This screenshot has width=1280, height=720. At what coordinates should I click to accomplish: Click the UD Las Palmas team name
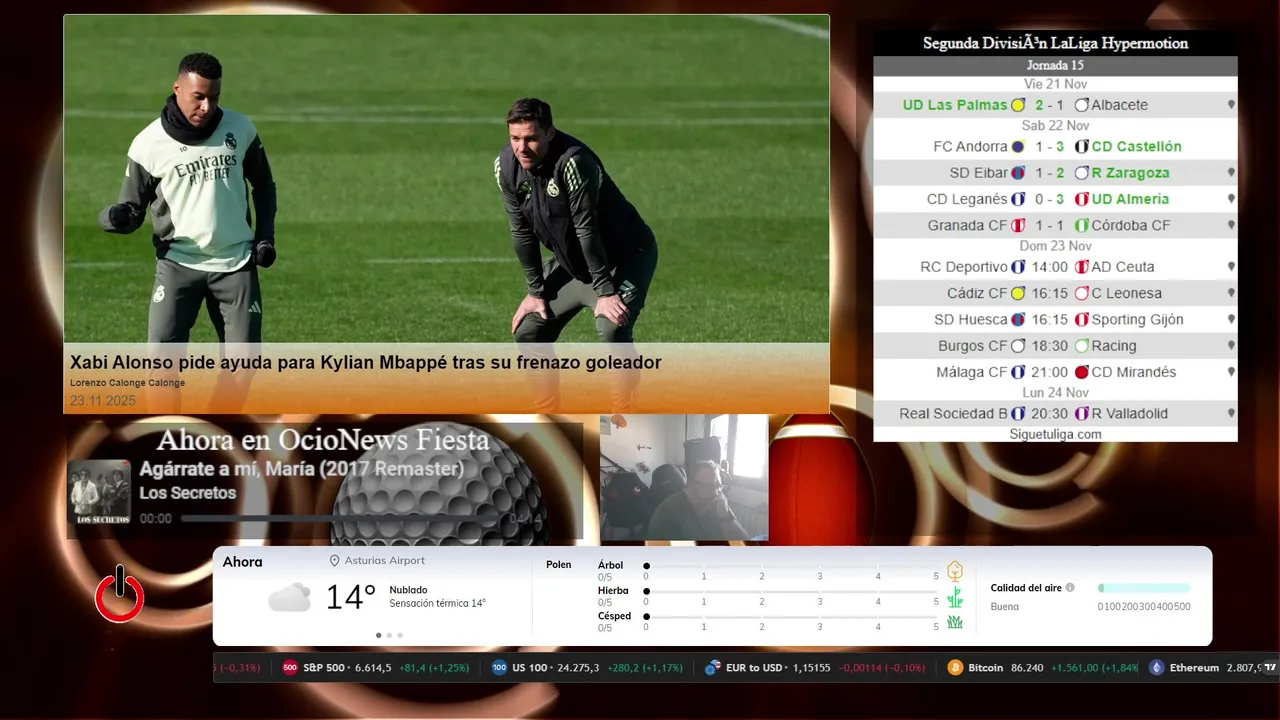[x=955, y=105]
